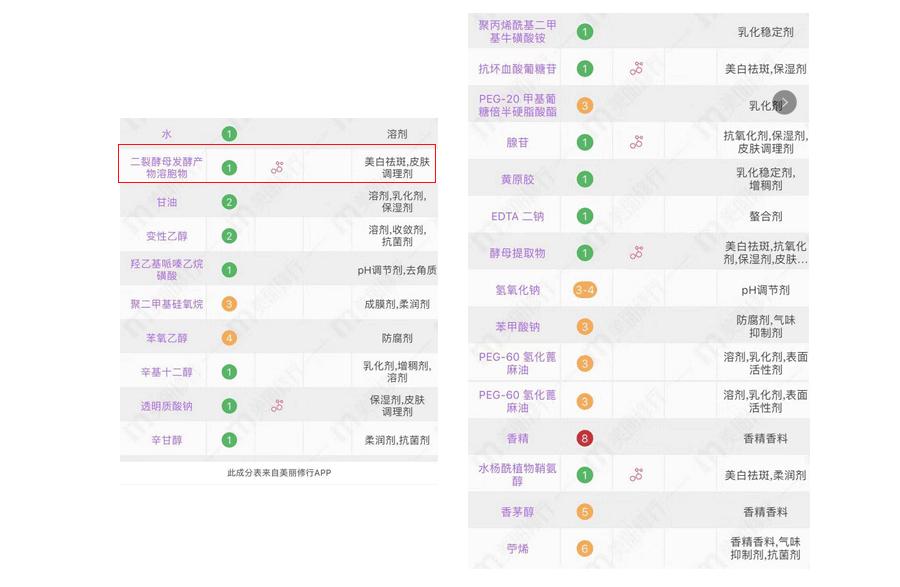Click the molecule icon beside 二裂酵母发酵产物溶胞物
This screenshot has height=587, width=900.
pos(278,166)
